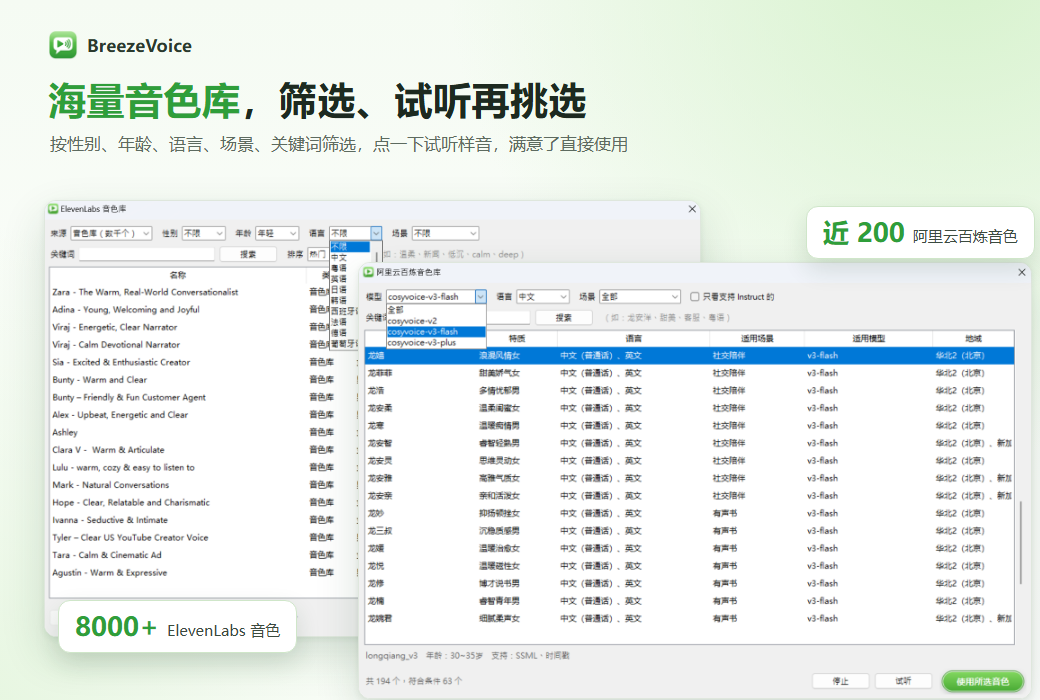Select 博才说书男 voice row

tap(689, 583)
